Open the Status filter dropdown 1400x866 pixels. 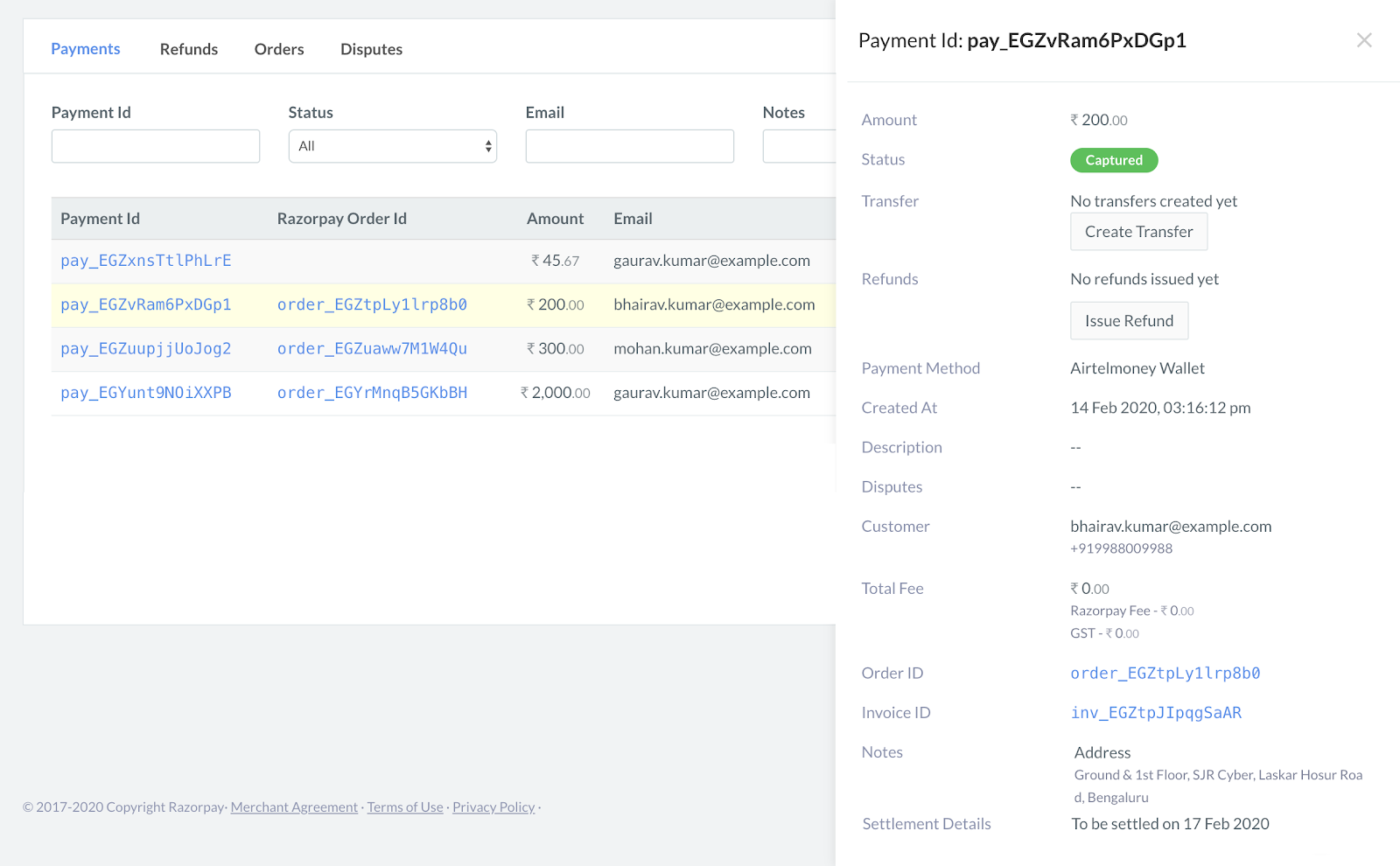point(392,145)
